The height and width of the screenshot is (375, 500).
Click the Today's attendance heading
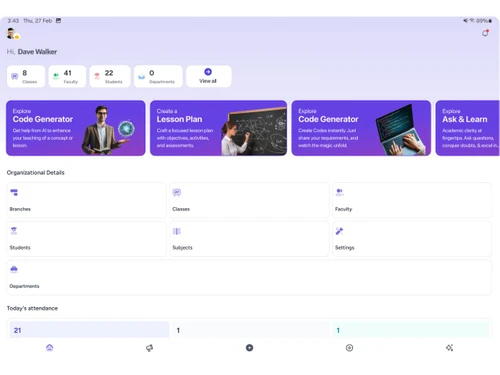tap(32, 308)
